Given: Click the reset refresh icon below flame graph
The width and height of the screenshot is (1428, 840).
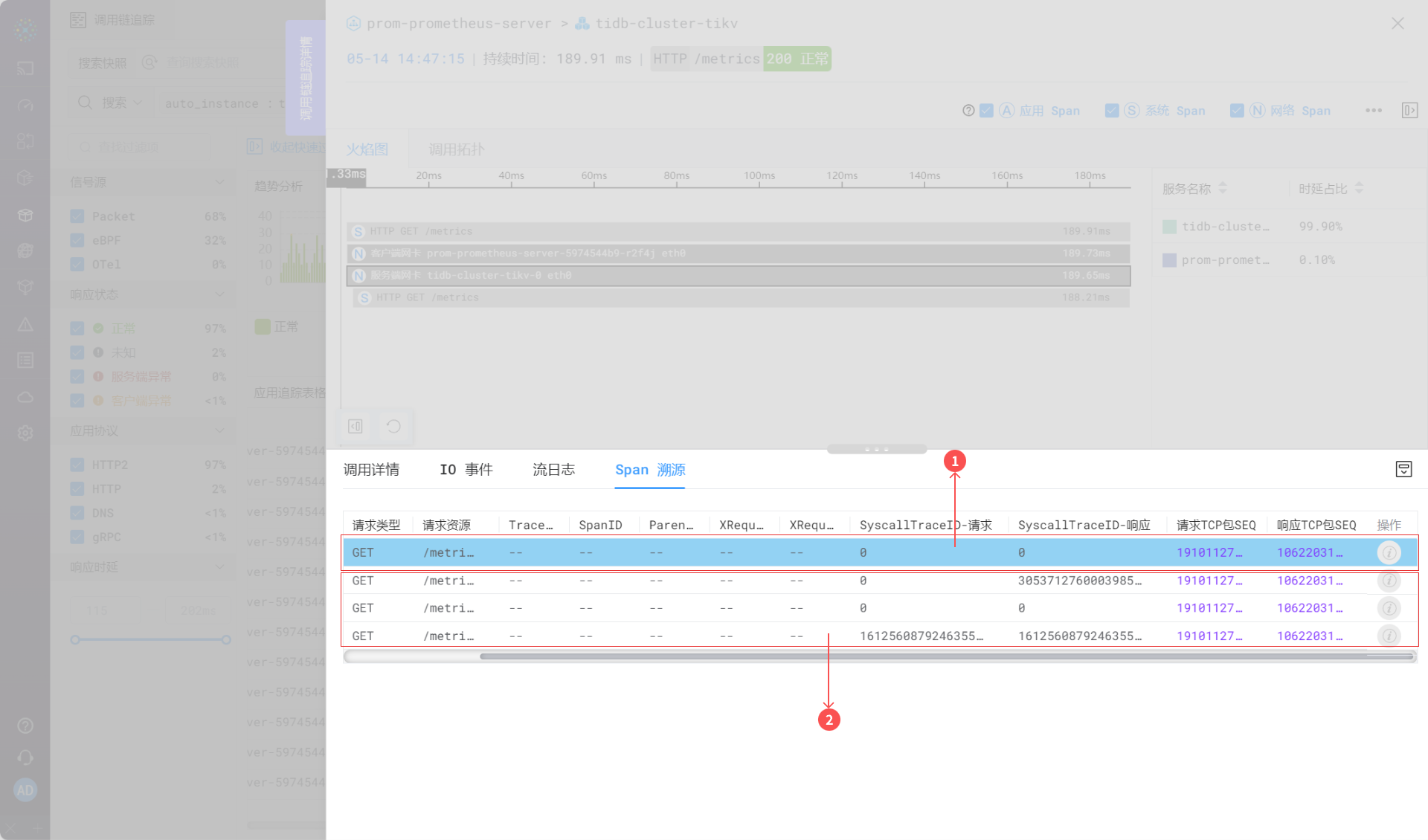Looking at the screenshot, I should click(x=393, y=426).
